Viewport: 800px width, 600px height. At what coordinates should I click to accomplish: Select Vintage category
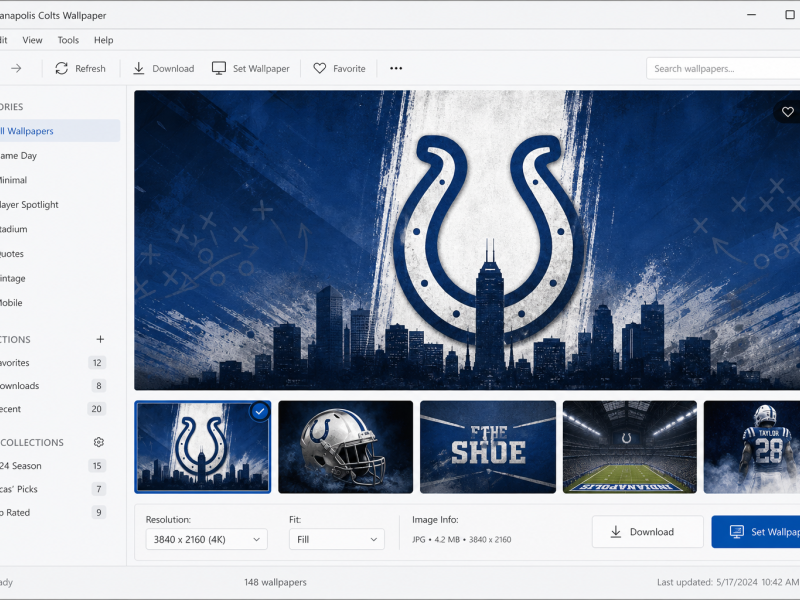click(x=60, y=278)
